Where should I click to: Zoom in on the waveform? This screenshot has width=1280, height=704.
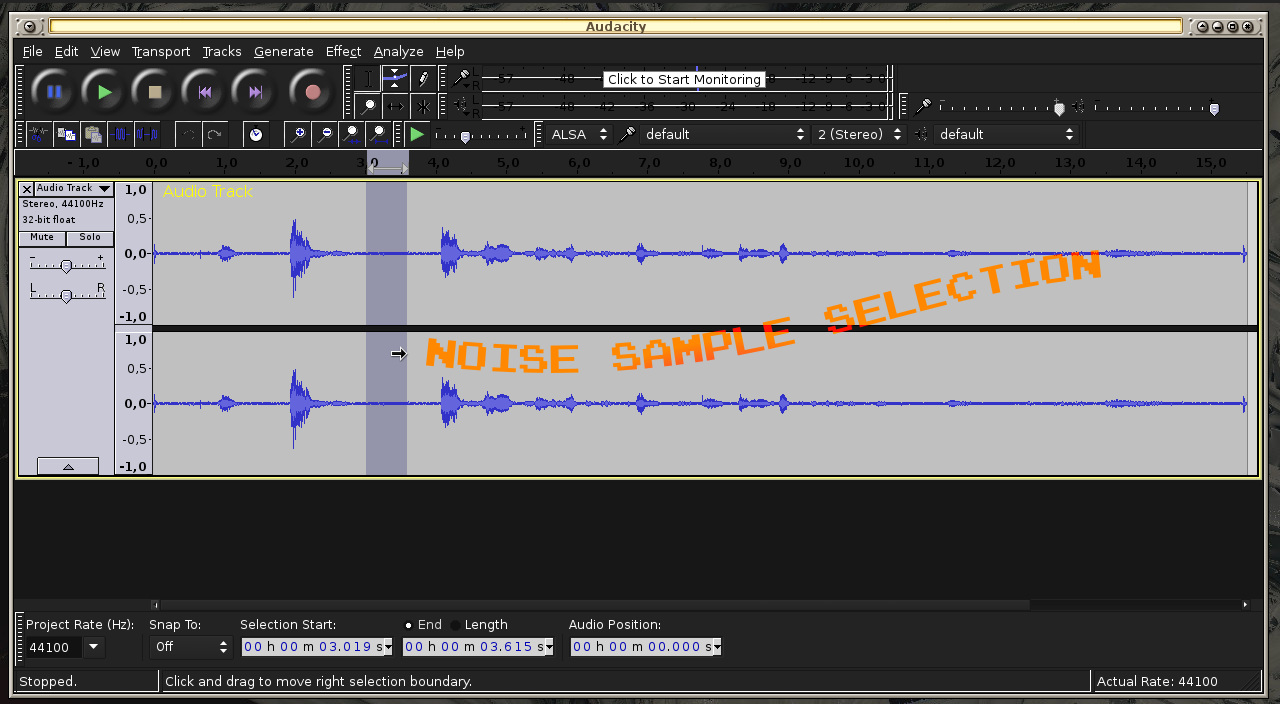[x=299, y=134]
